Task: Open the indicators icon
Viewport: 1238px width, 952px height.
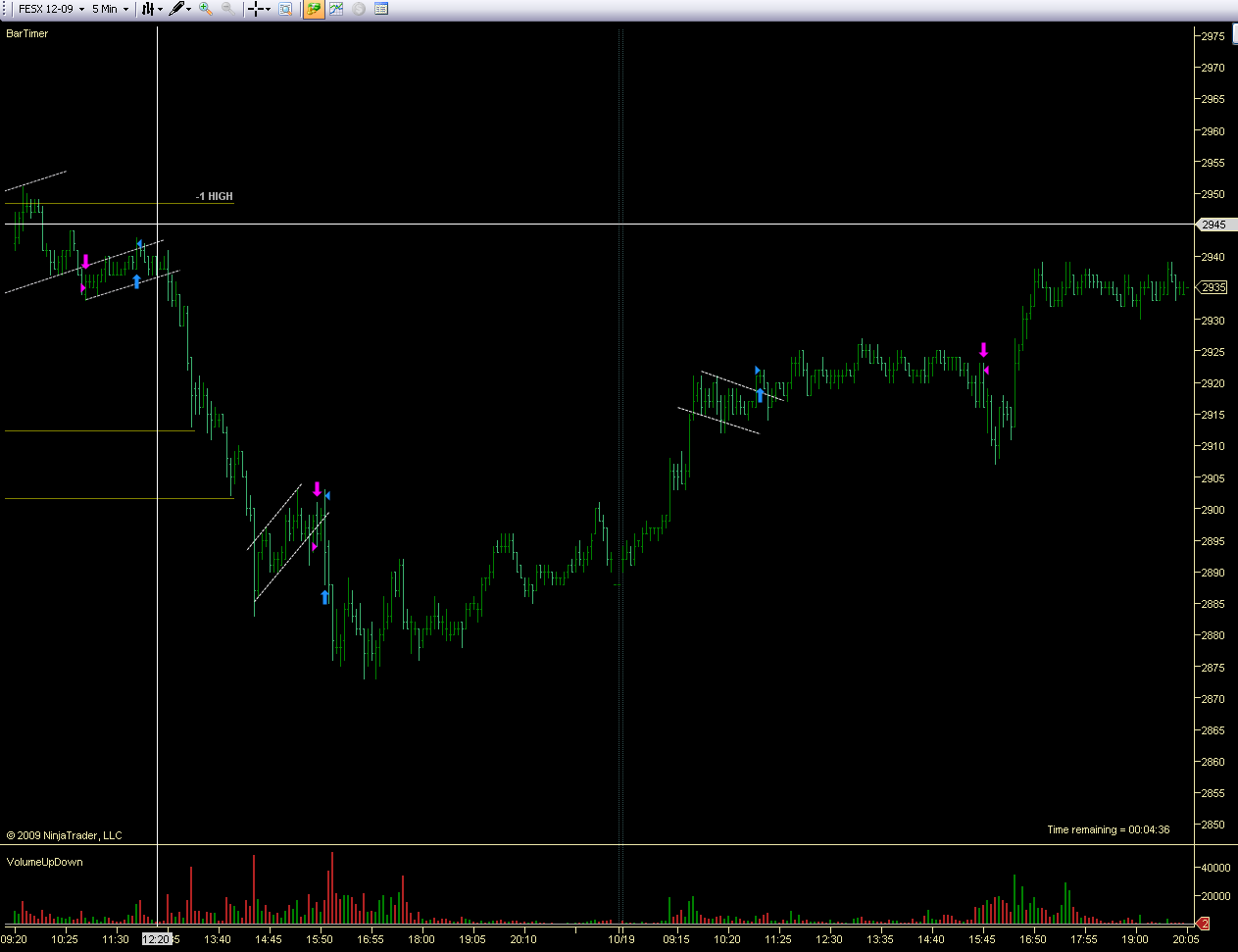Action: coord(336,9)
